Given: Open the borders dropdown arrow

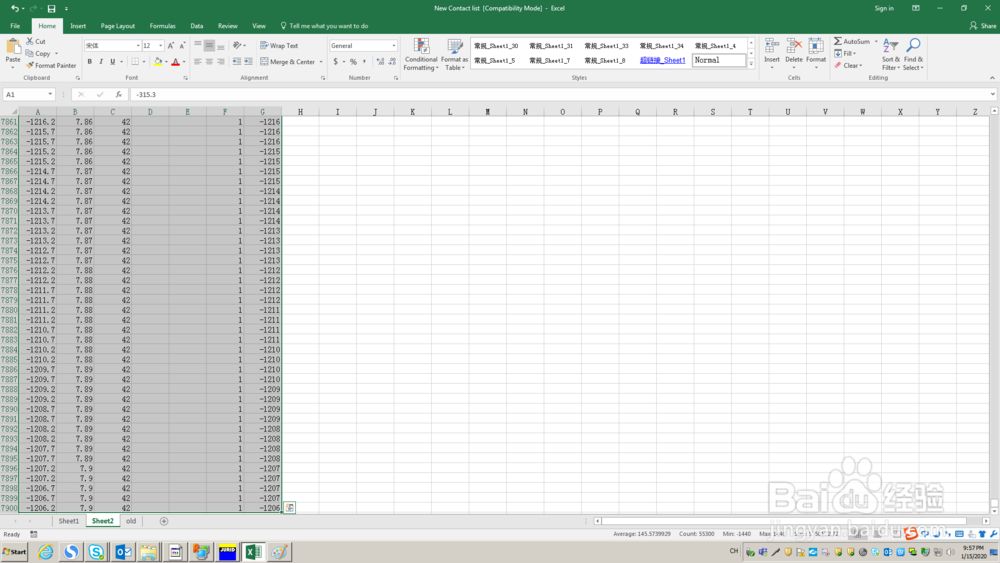Looking at the screenshot, I should click(143, 62).
